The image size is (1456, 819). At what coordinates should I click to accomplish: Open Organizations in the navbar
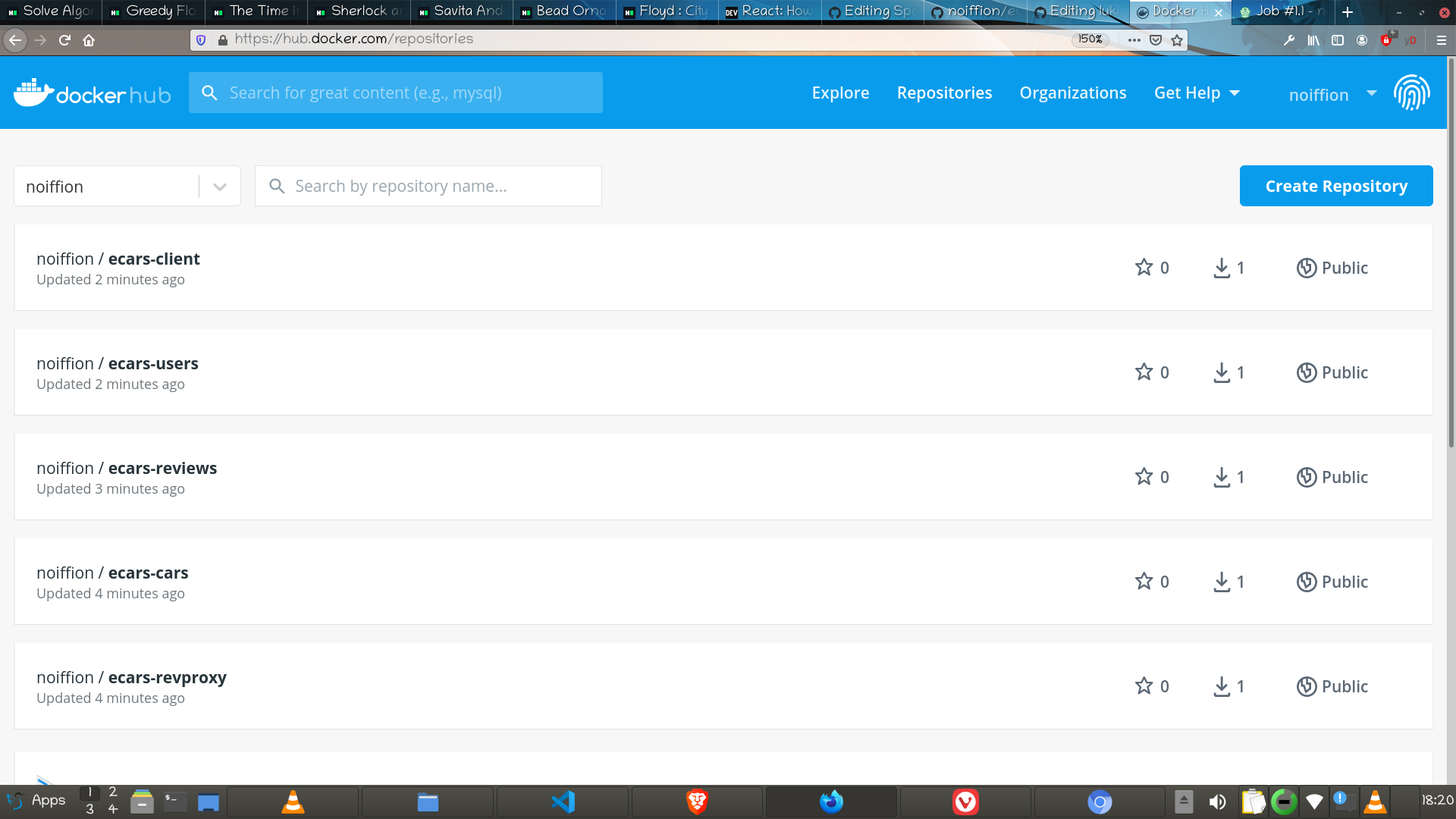point(1073,93)
